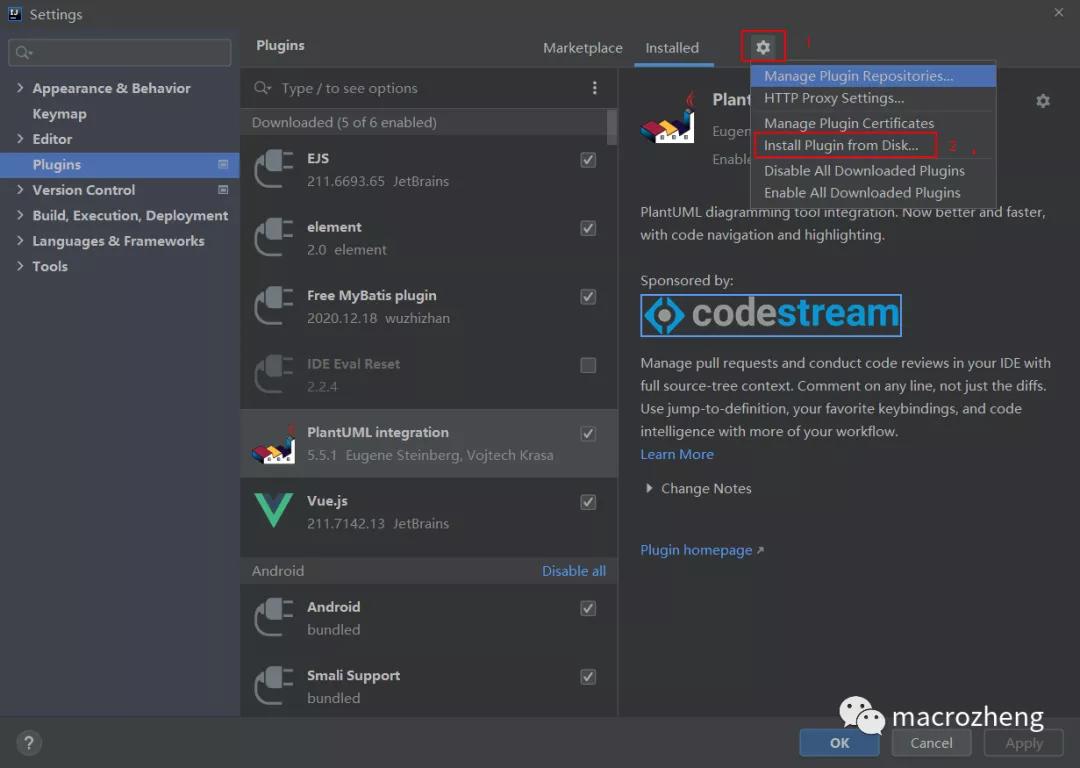Select the Free MyBatis plugin name
Screen dimensions: 1080x768
point(372,295)
